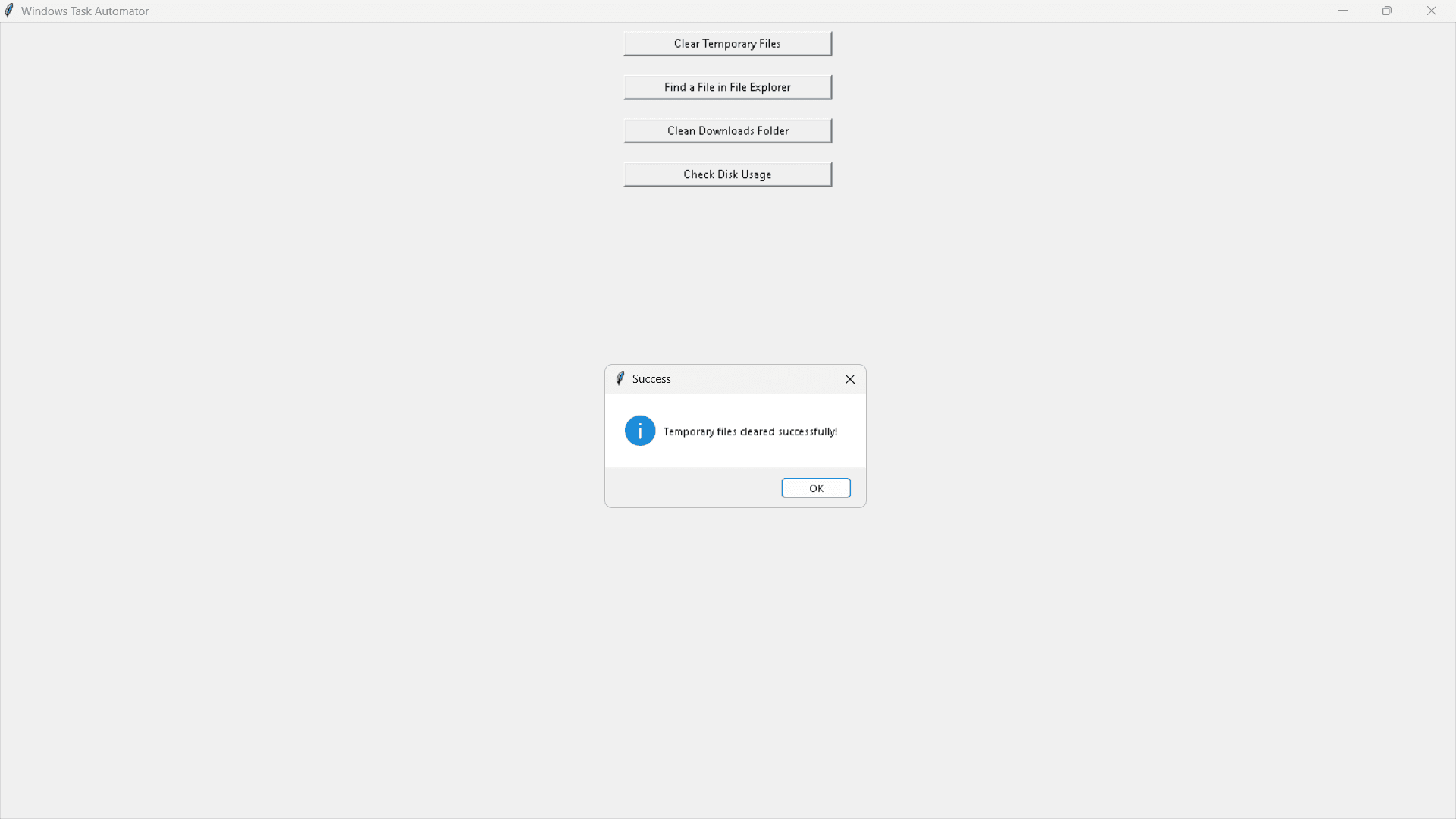Click Clear Temporary Files

tap(726, 43)
